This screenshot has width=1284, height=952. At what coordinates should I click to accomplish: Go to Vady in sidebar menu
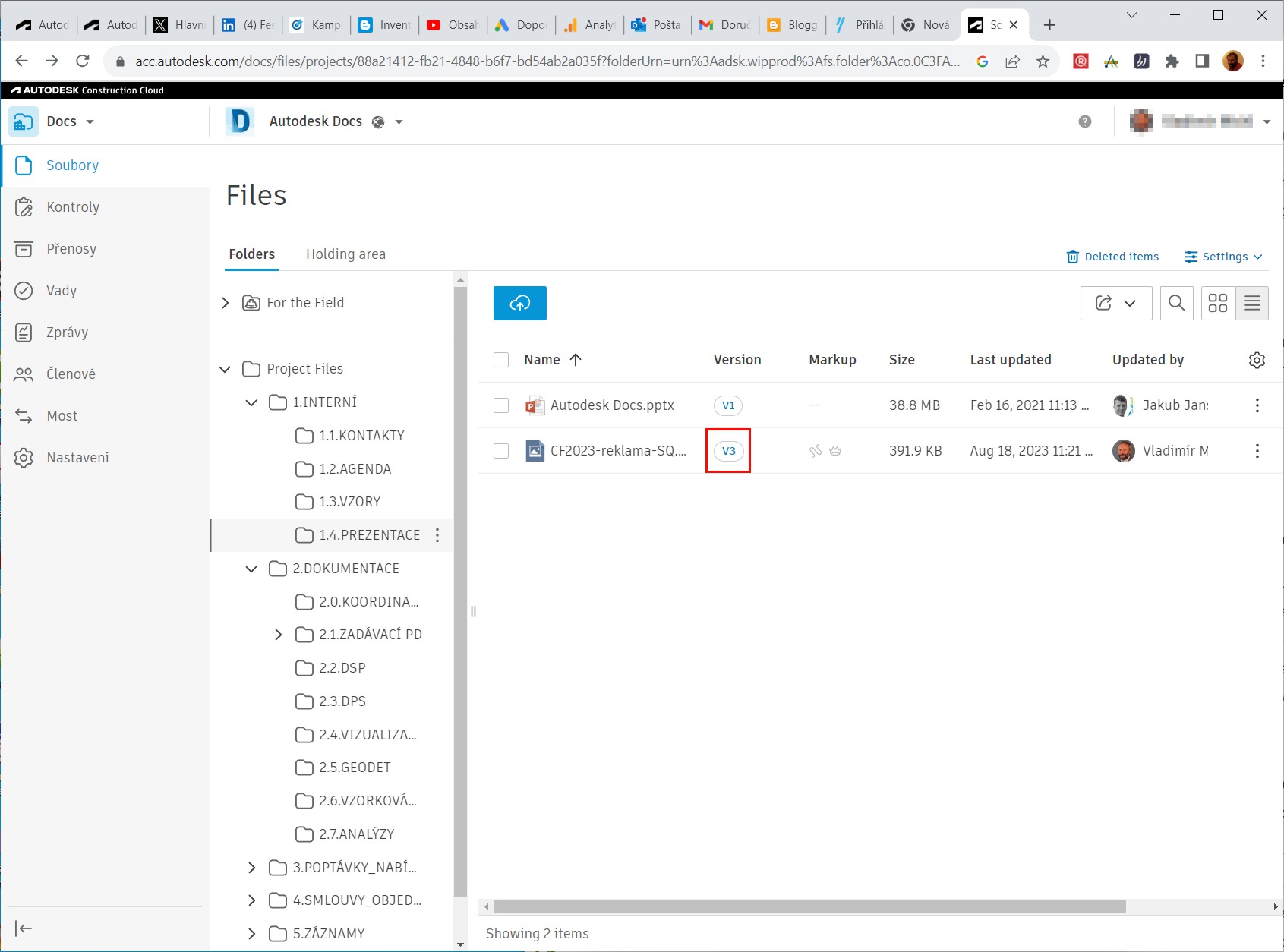pos(62,291)
